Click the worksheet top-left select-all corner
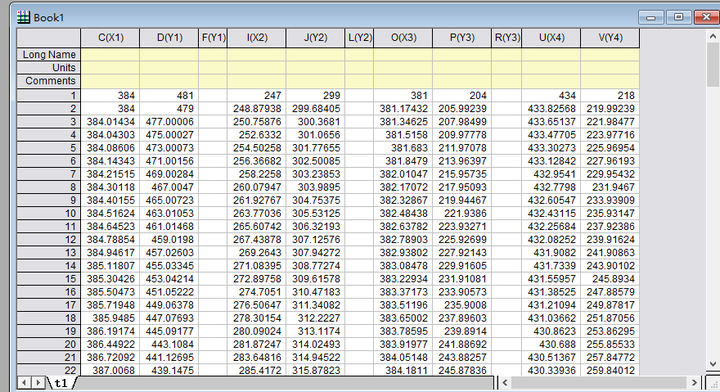The height and width of the screenshot is (392, 720). [49, 38]
